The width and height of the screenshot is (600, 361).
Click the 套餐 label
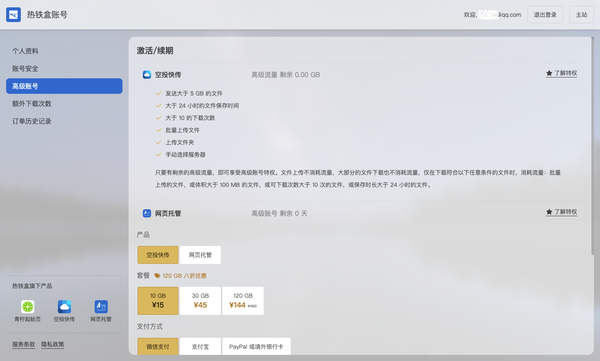143,276
